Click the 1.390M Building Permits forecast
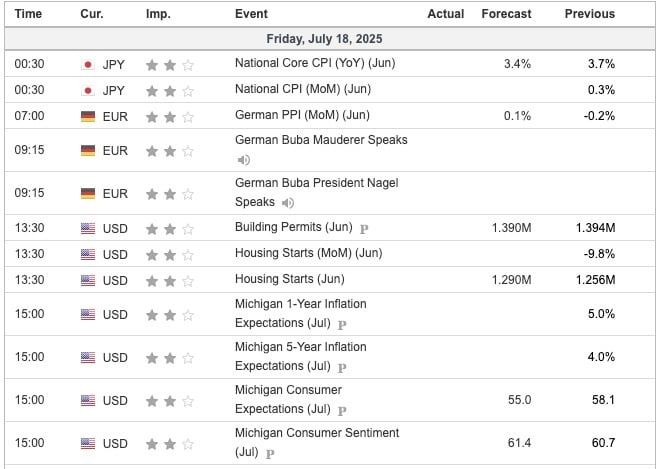The image size is (658, 469). pyautogui.click(x=512, y=228)
